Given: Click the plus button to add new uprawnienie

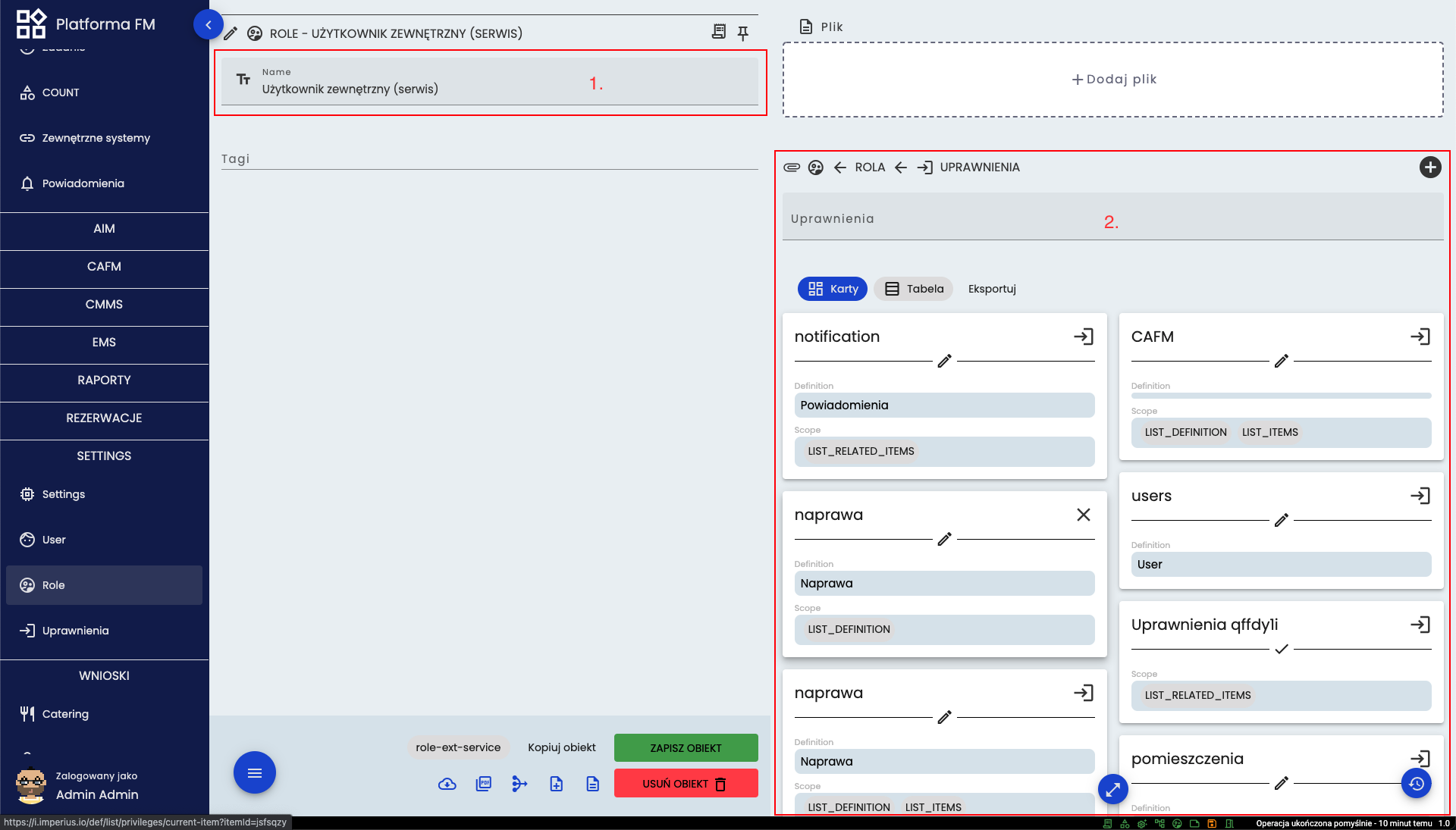Looking at the screenshot, I should tap(1431, 167).
